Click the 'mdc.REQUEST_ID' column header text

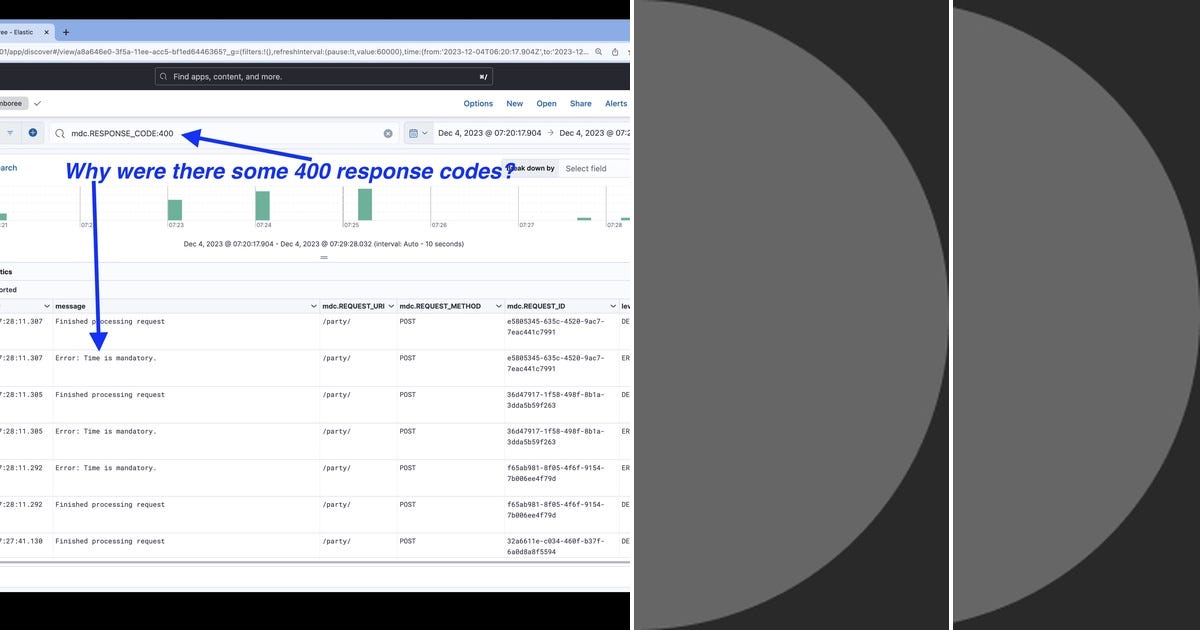[x=536, y=306]
